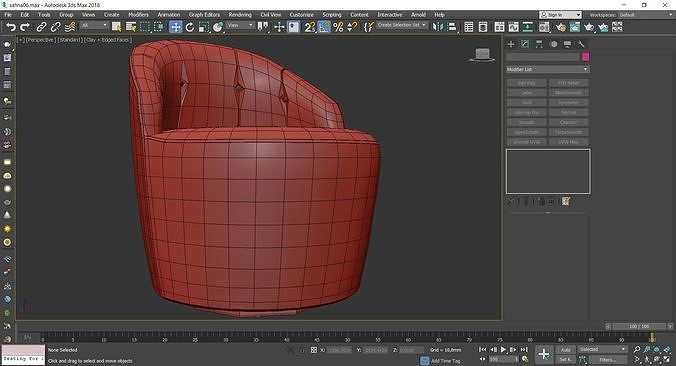The image size is (676, 366).
Task: Click the Go to End playback button
Action: [x=523, y=350]
